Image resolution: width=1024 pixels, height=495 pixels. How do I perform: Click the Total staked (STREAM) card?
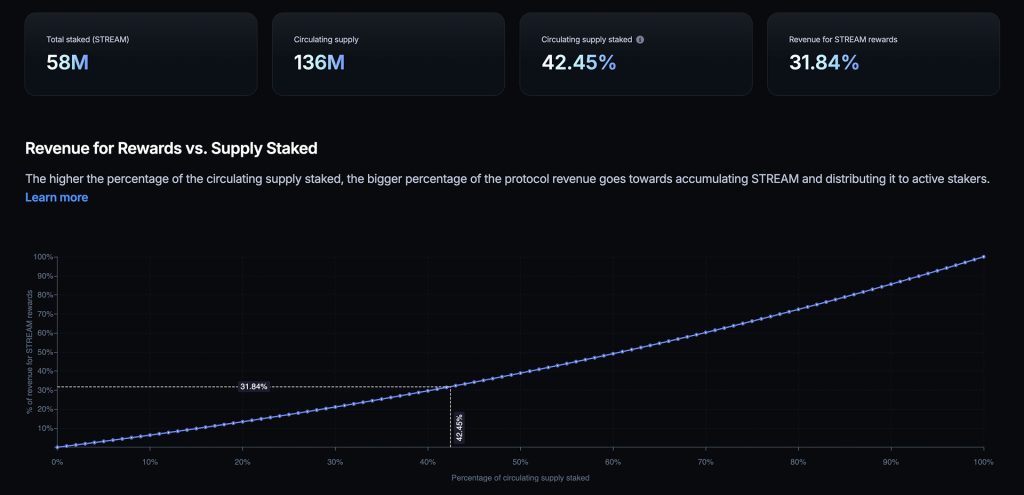tap(140, 54)
